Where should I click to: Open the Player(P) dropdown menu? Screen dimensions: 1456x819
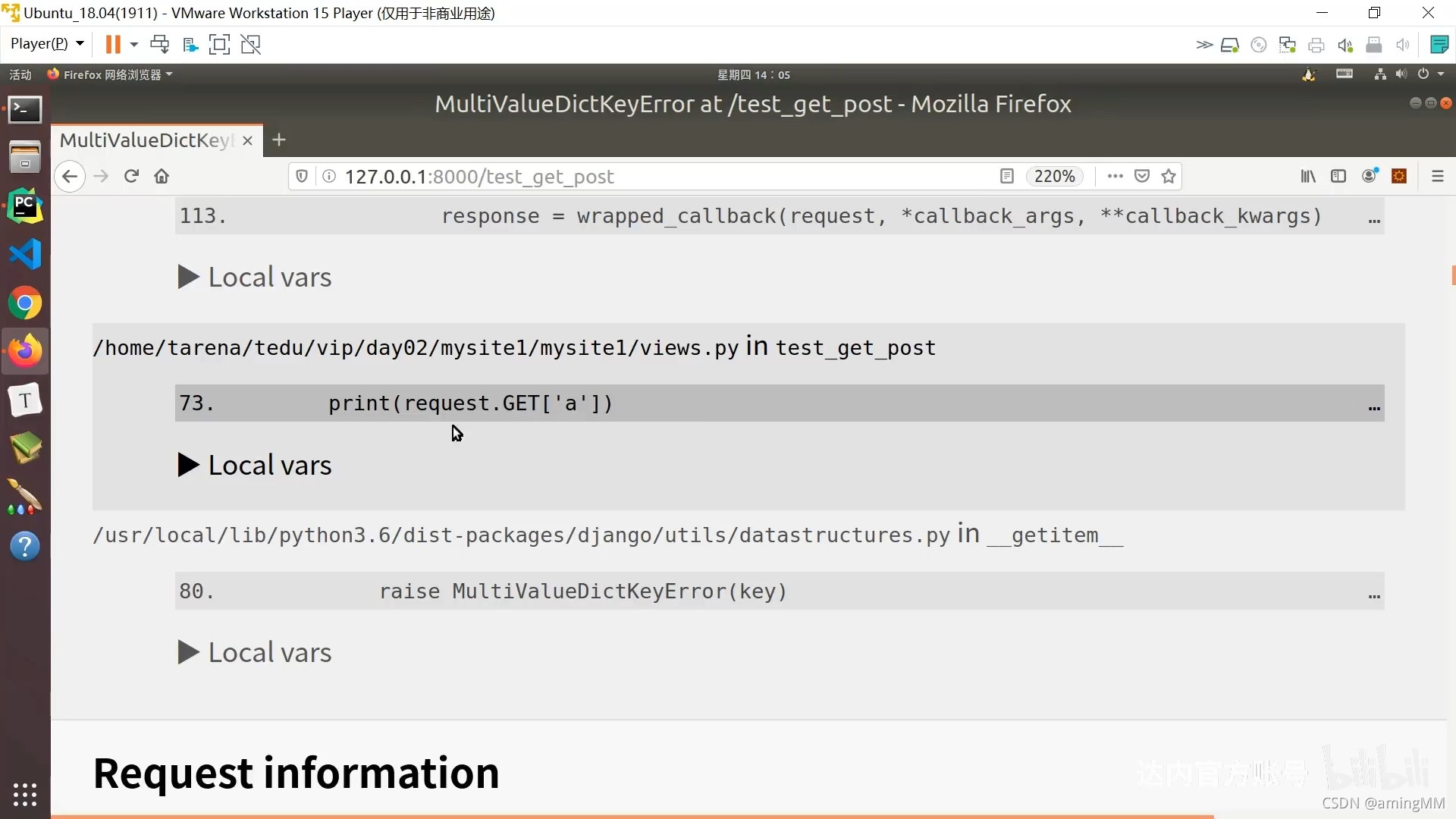pyautogui.click(x=46, y=44)
